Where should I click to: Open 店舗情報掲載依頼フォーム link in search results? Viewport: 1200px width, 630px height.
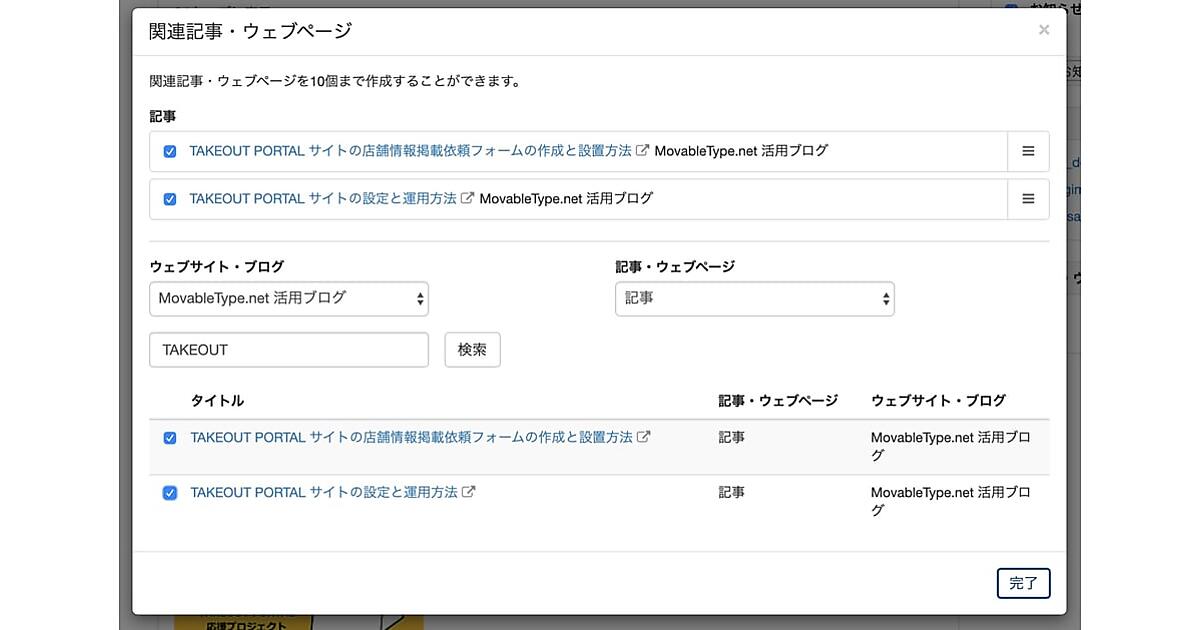tap(411, 437)
